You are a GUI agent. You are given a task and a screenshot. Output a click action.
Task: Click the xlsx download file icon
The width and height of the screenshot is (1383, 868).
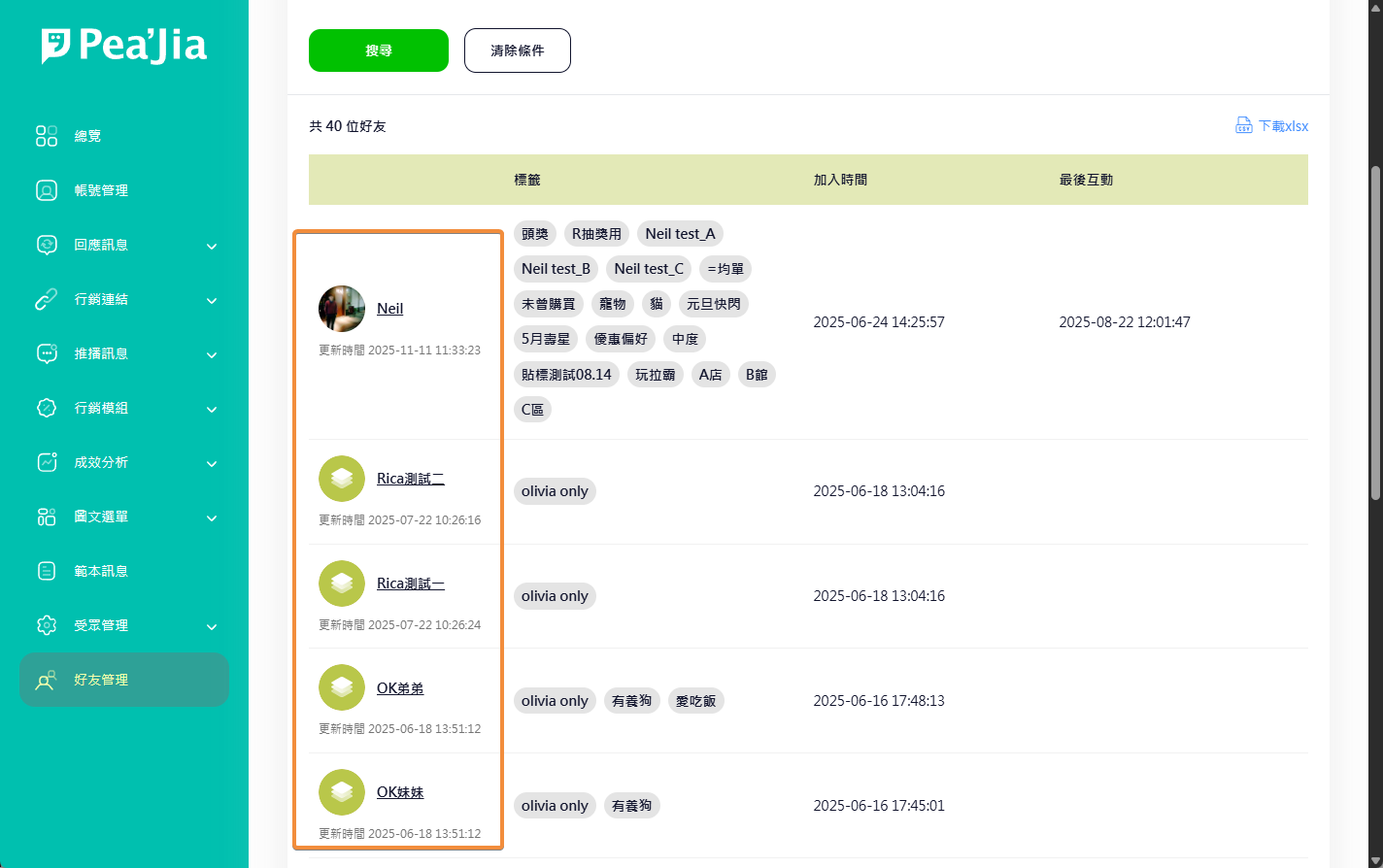pyautogui.click(x=1243, y=126)
